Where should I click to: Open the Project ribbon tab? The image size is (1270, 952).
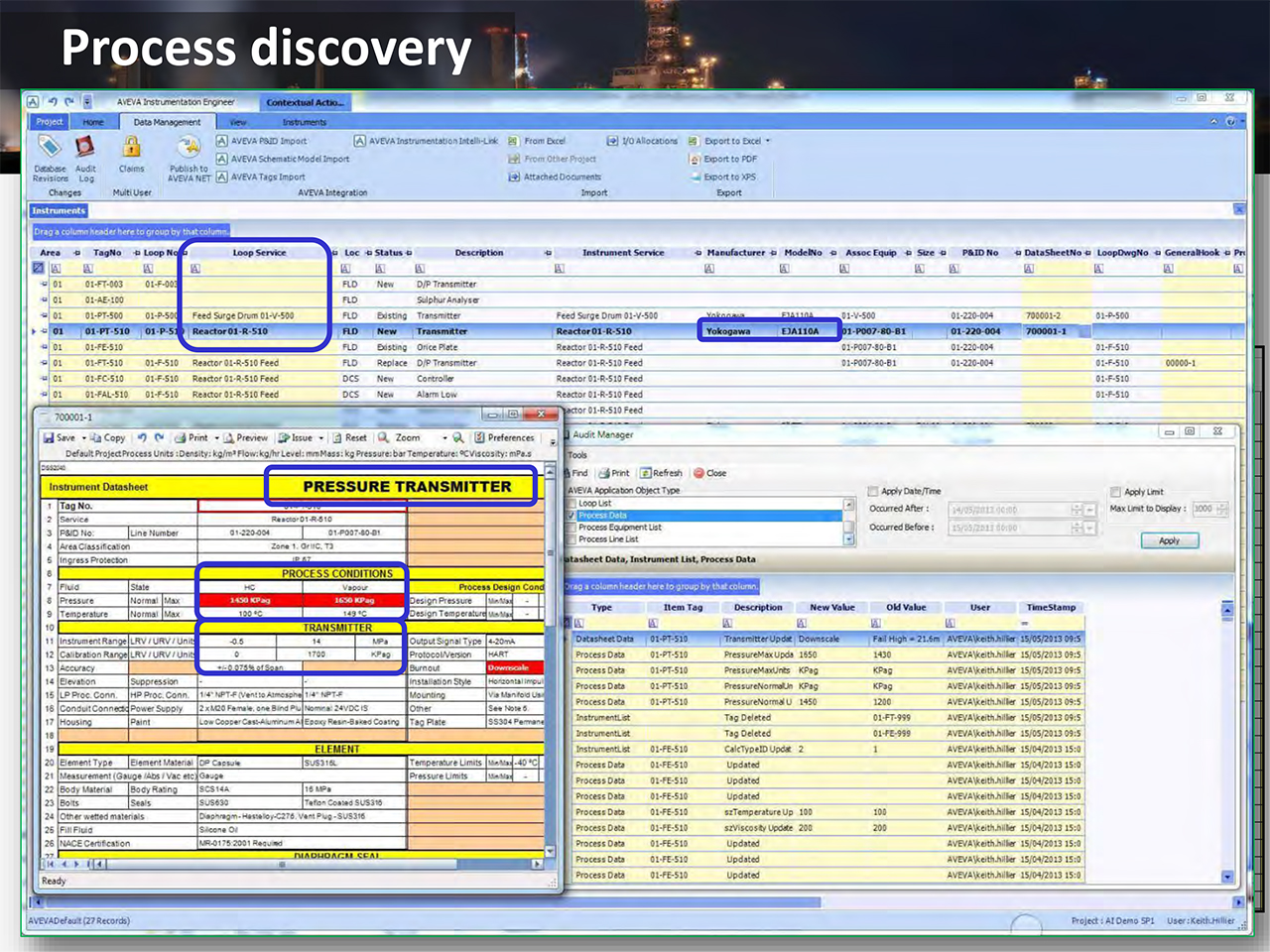click(49, 122)
